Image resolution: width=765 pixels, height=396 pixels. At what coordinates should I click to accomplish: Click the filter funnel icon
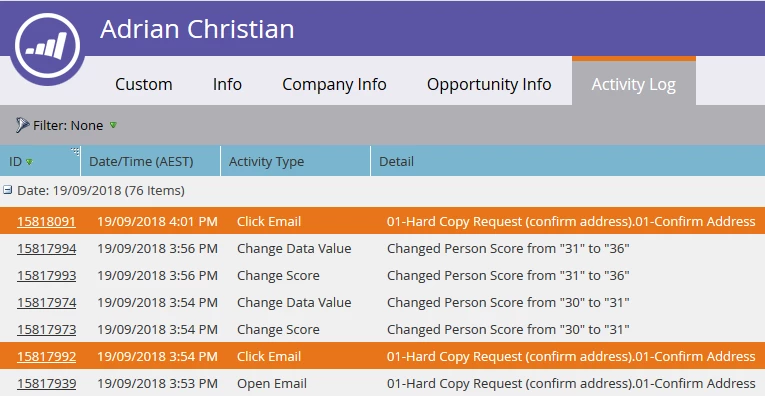tap(22, 125)
